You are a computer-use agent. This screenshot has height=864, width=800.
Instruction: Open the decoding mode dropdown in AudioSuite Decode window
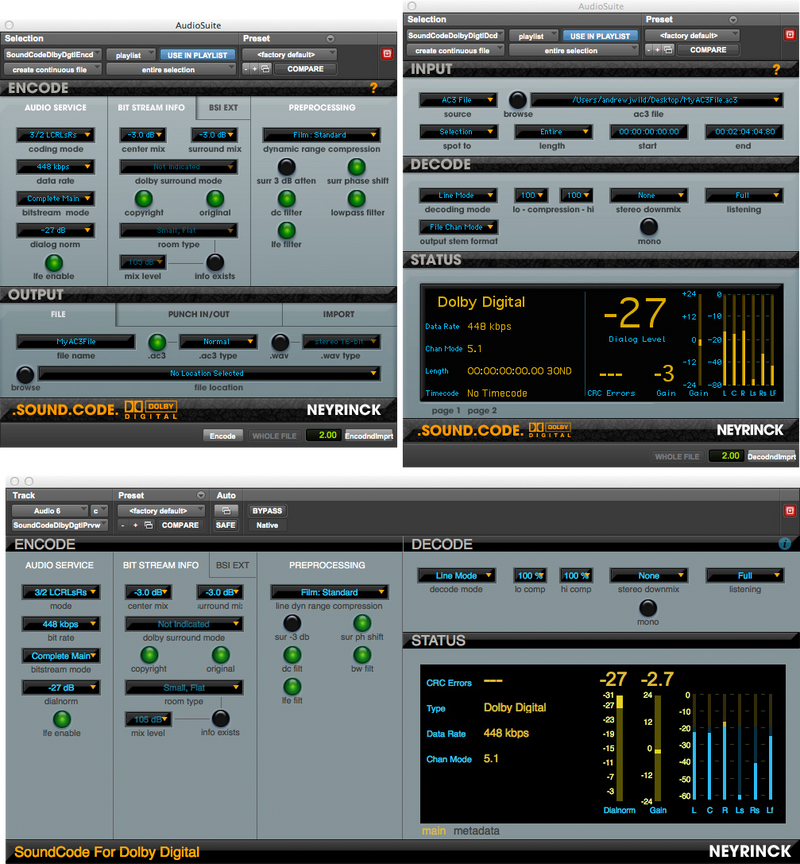point(458,195)
